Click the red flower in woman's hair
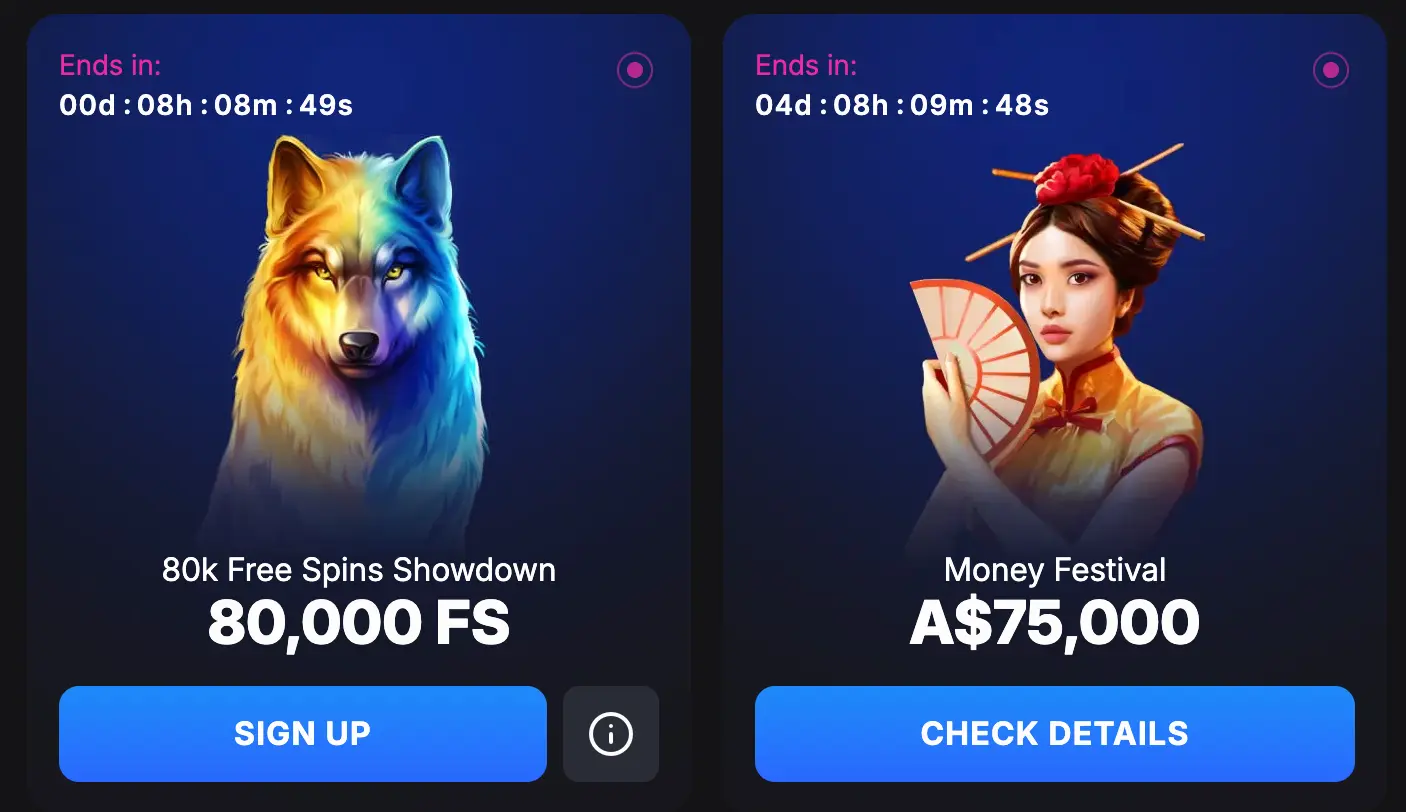Viewport: 1406px width, 812px height. click(1077, 178)
